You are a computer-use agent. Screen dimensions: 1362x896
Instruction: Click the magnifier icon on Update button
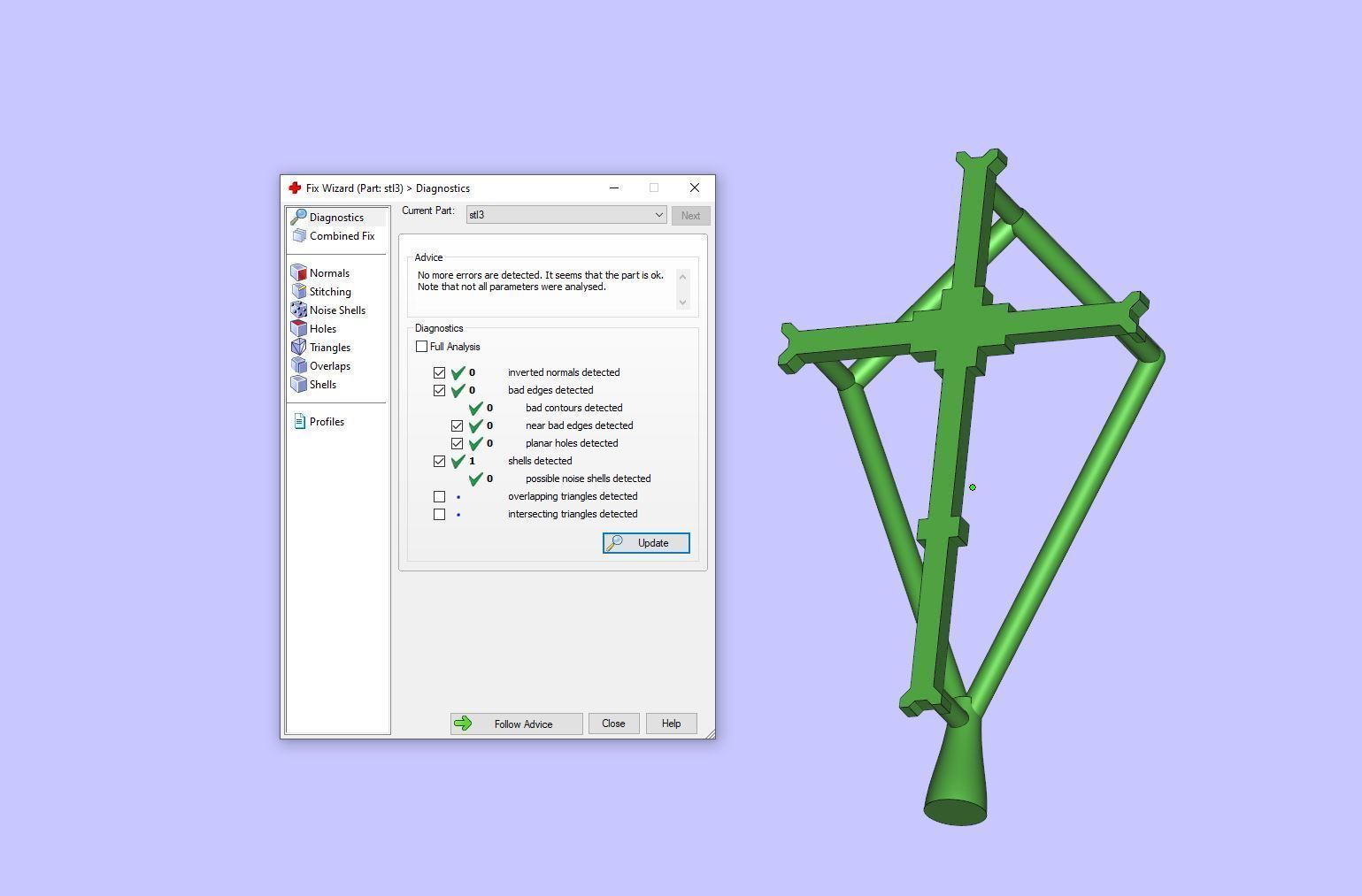(615, 542)
